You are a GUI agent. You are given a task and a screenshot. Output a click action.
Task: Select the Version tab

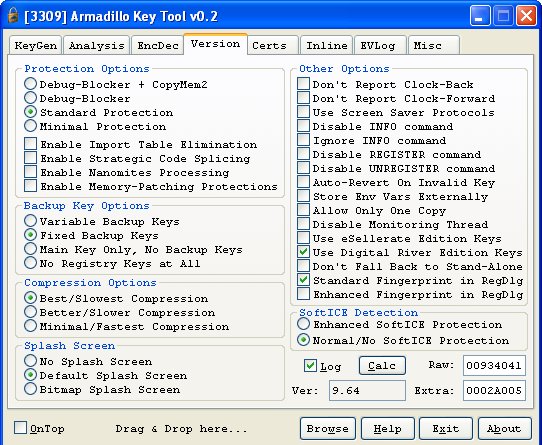(x=215, y=44)
